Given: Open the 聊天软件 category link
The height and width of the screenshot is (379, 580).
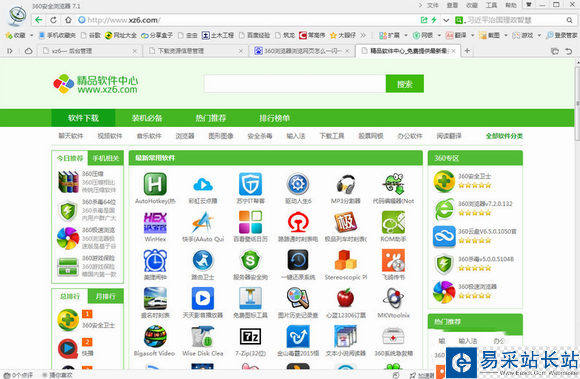Looking at the screenshot, I should click(71, 136).
